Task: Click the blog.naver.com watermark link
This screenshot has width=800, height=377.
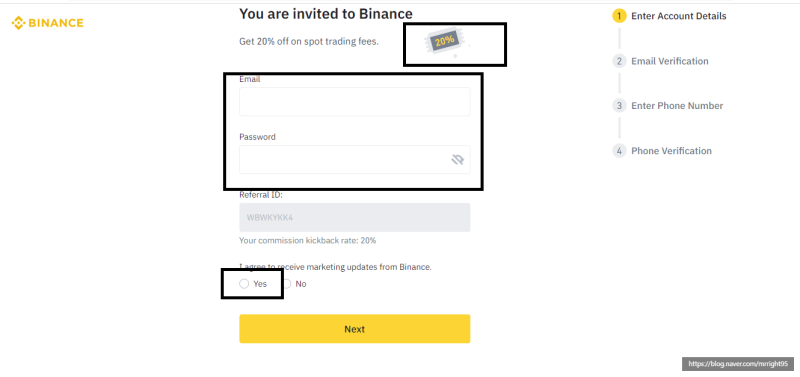Action: pyautogui.click(x=738, y=364)
